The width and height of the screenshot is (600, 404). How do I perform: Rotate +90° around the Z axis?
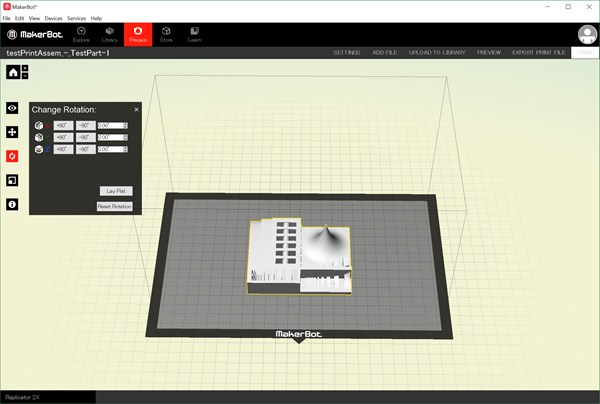point(64,149)
